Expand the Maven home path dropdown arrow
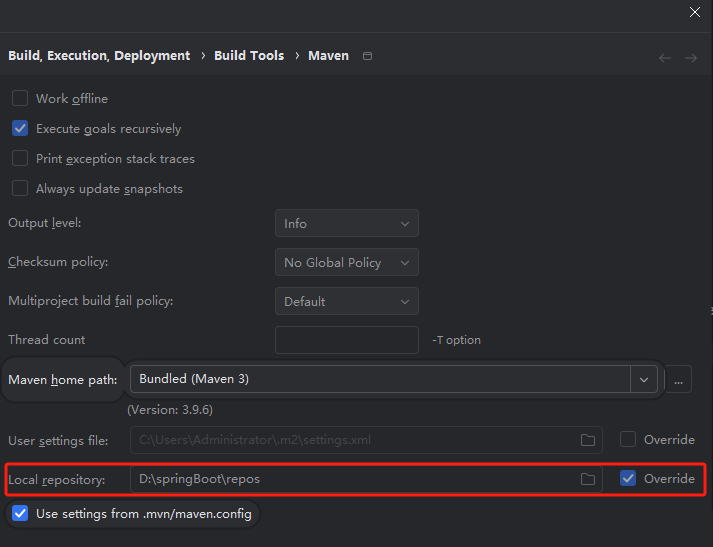Screen dimensions: 713x547 coord(644,379)
